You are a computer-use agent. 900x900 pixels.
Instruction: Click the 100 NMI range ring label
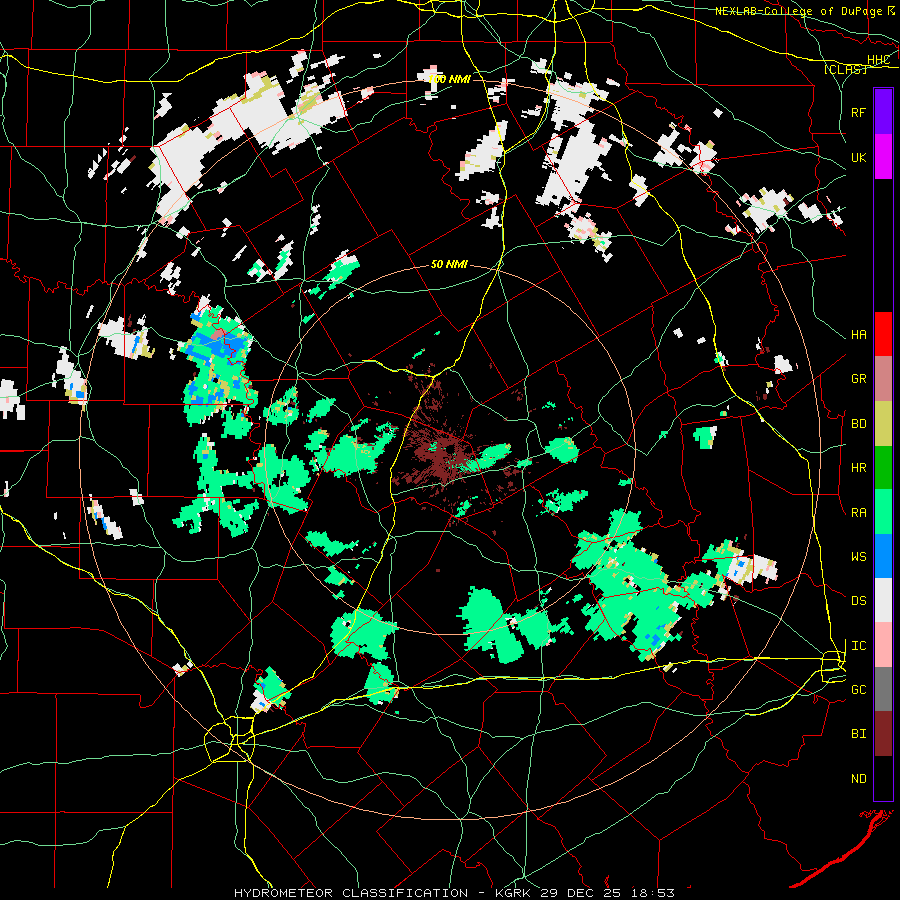click(449, 79)
